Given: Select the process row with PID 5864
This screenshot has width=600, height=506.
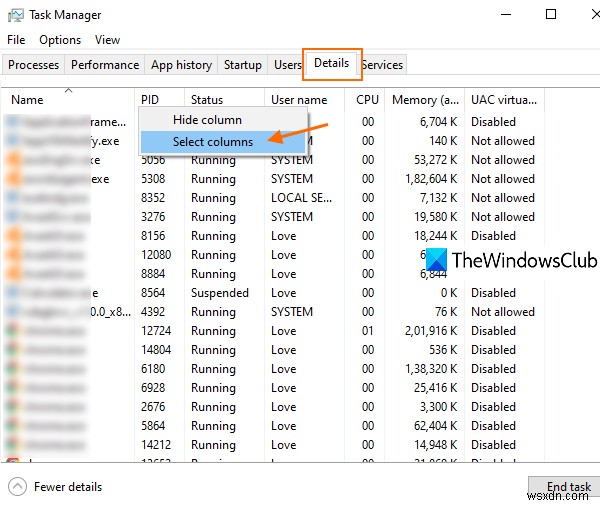Looking at the screenshot, I should click(272, 426).
